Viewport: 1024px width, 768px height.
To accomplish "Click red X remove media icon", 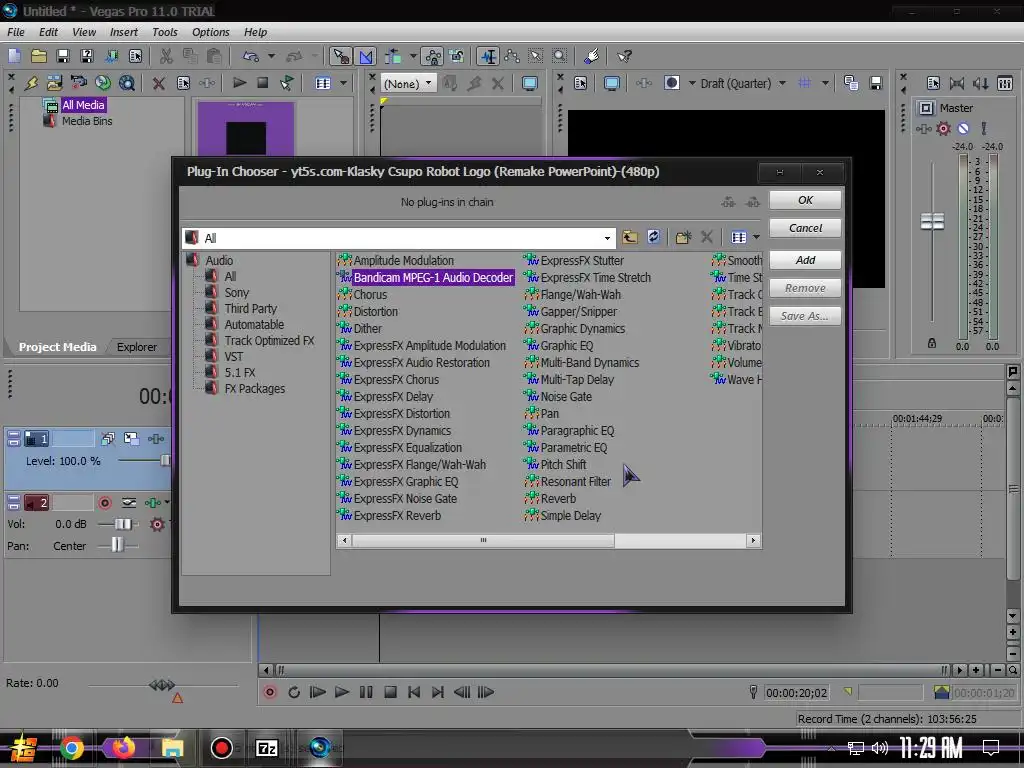I will pos(158,83).
